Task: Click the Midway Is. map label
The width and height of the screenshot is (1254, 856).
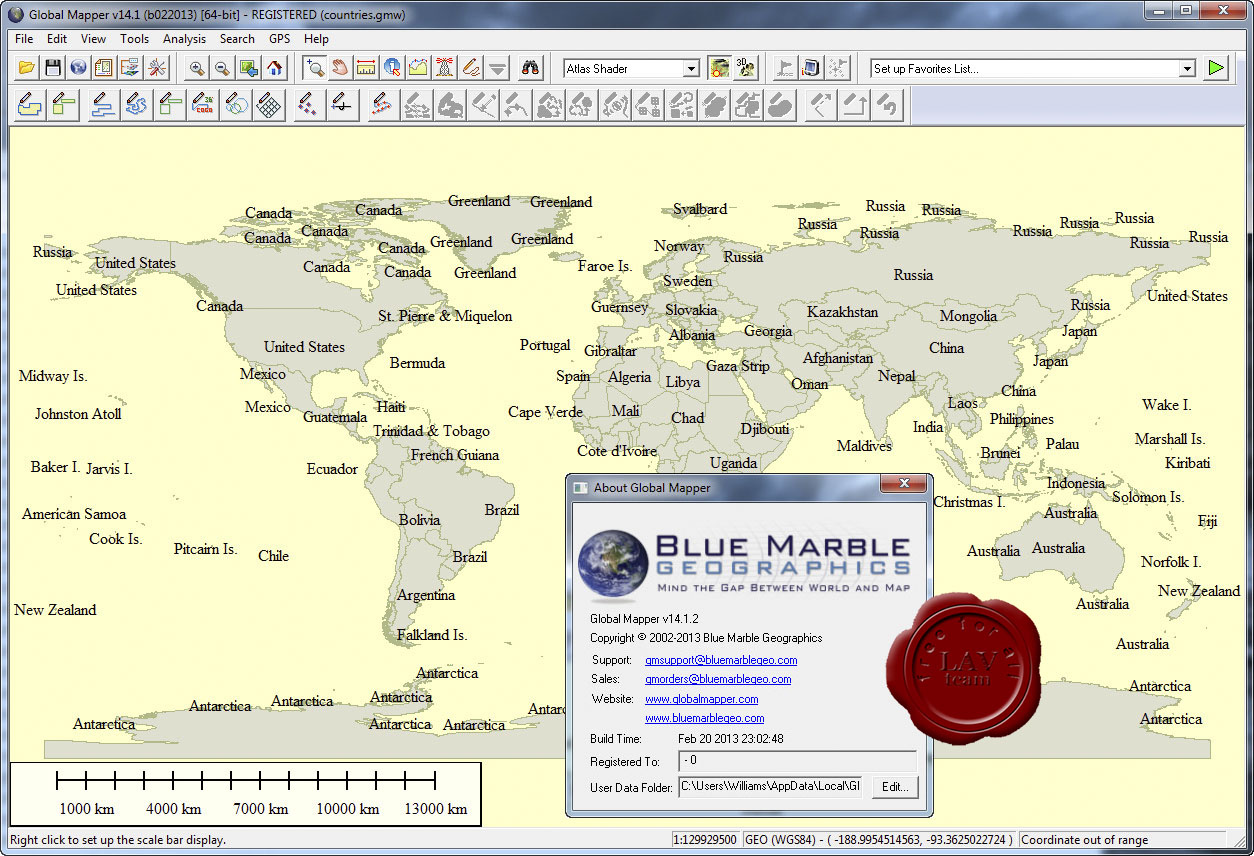Action: click(x=53, y=376)
